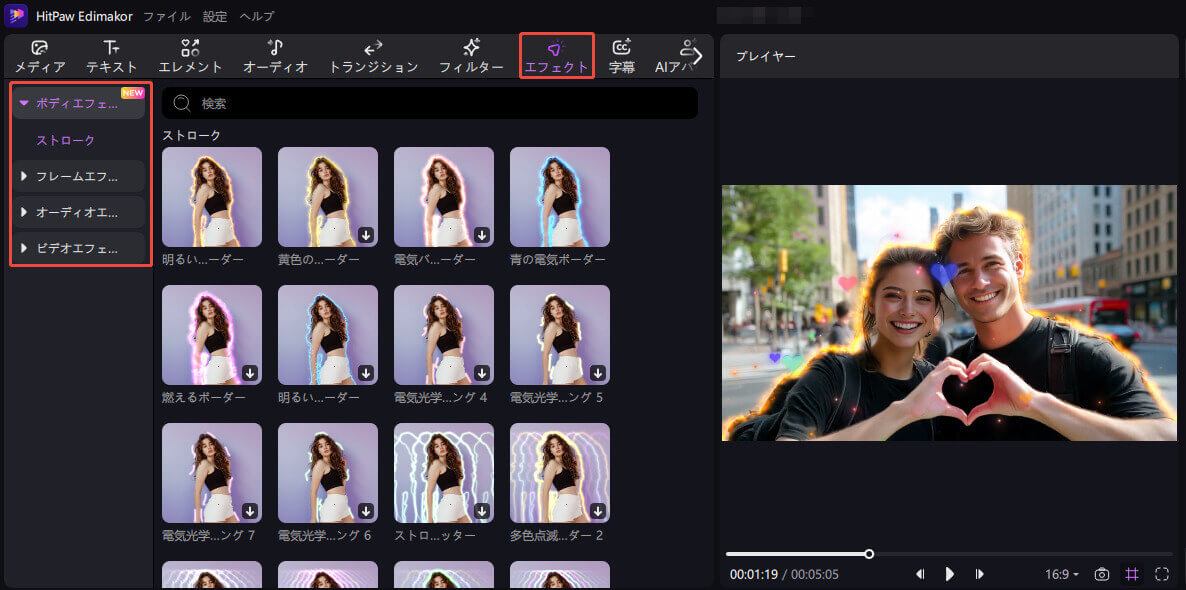Select the first 明るい...ーダー effect thumbnail
This screenshot has height=590, width=1186.
[212, 197]
